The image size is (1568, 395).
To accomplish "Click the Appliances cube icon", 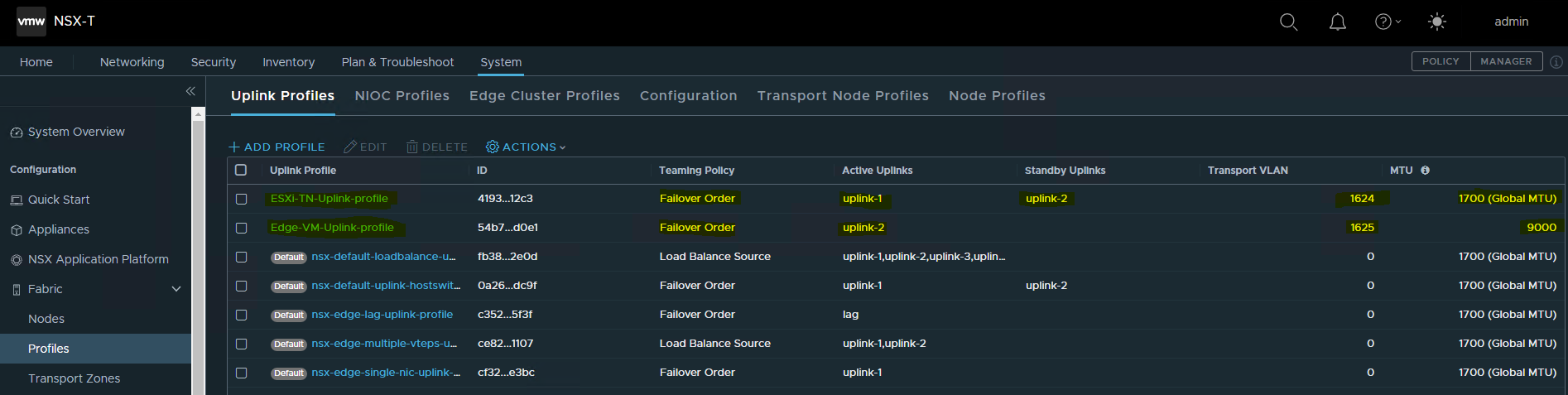I will coord(16,230).
